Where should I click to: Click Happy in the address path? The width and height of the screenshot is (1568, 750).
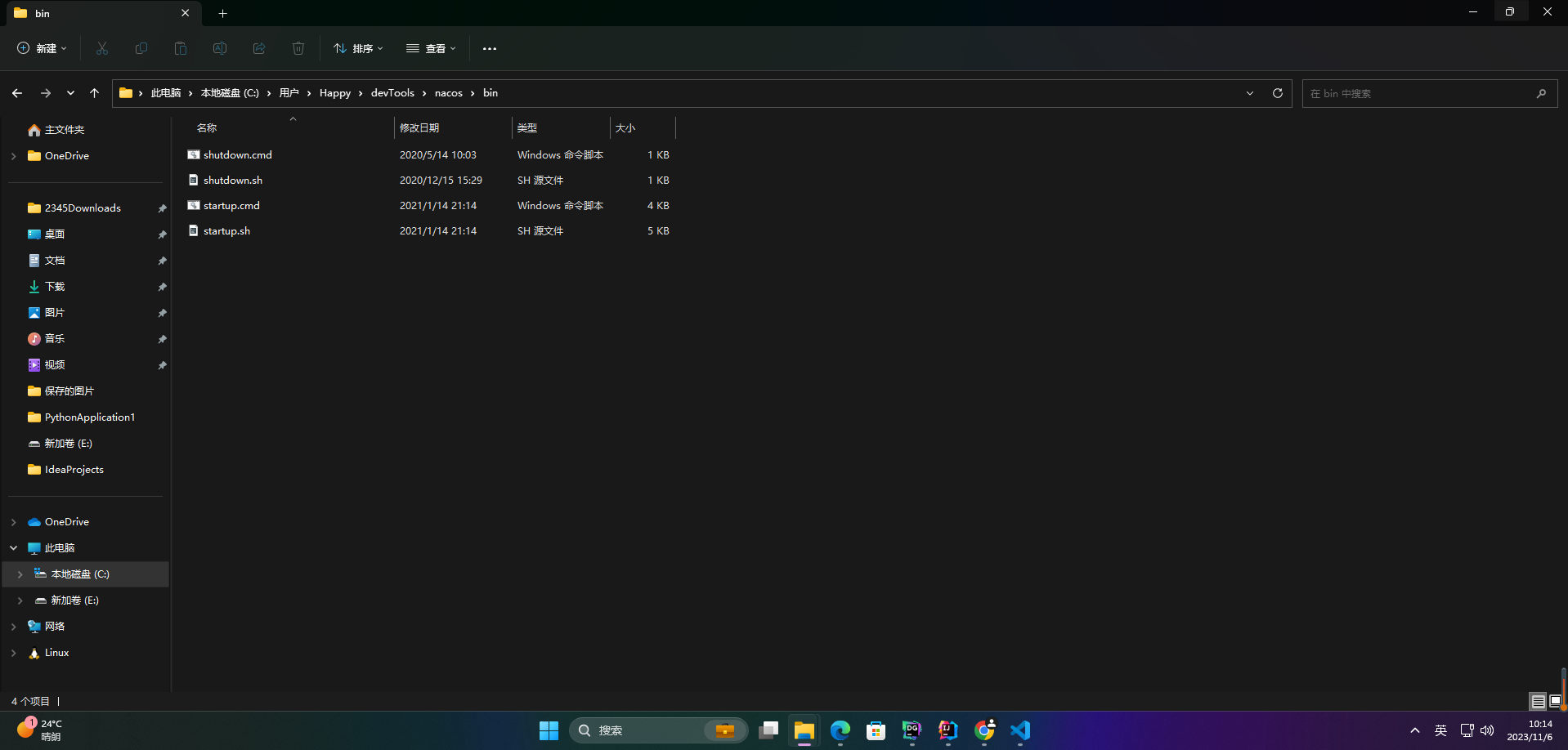(x=335, y=93)
